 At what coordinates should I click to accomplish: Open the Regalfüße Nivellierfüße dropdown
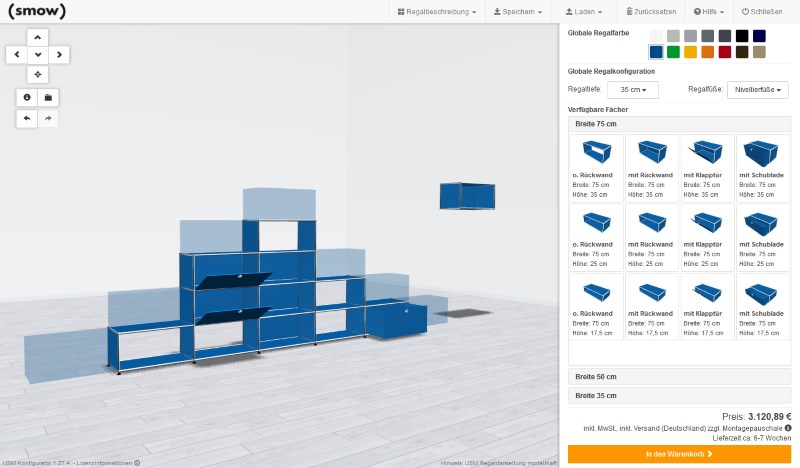coord(757,90)
